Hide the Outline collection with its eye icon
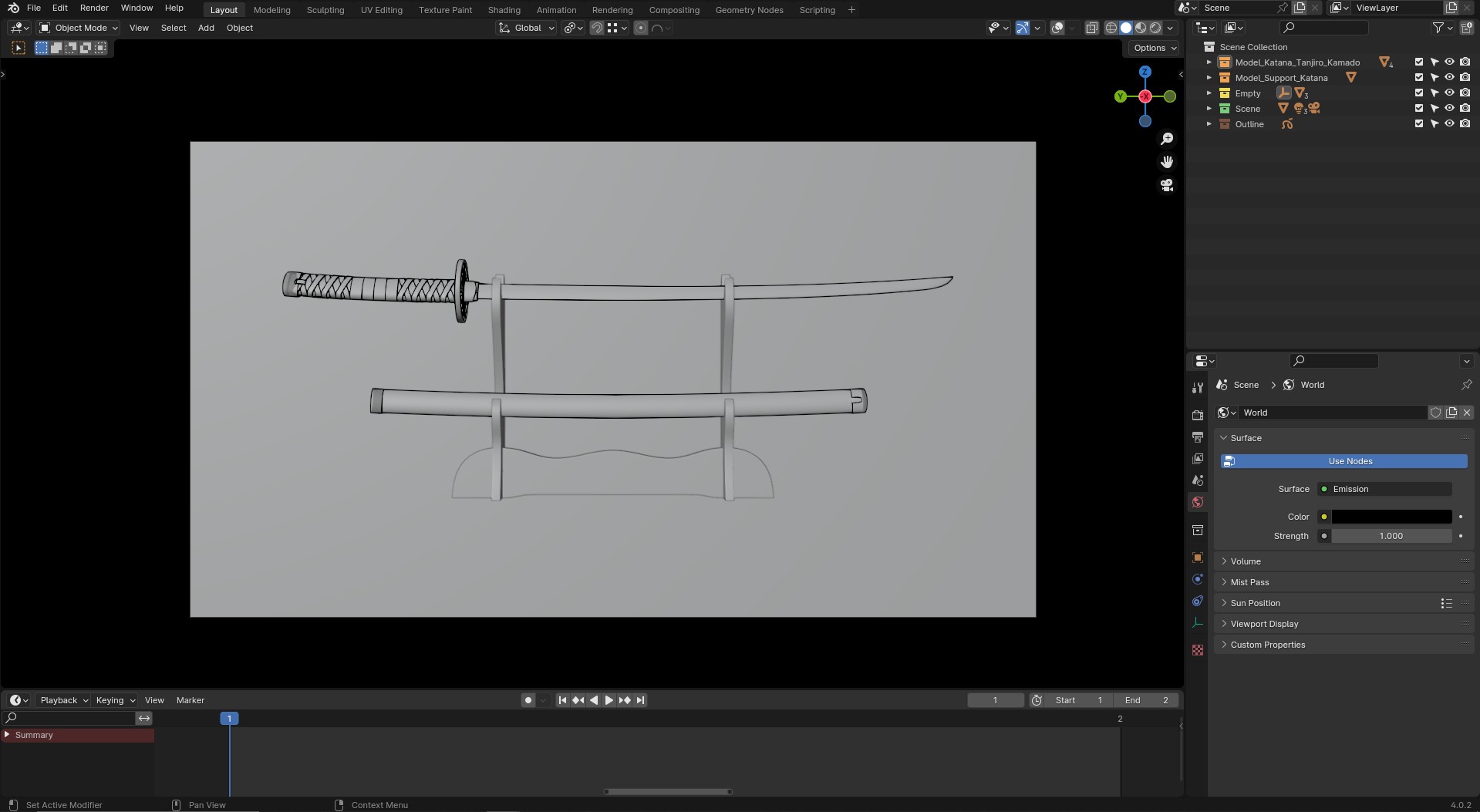 pos(1450,124)
